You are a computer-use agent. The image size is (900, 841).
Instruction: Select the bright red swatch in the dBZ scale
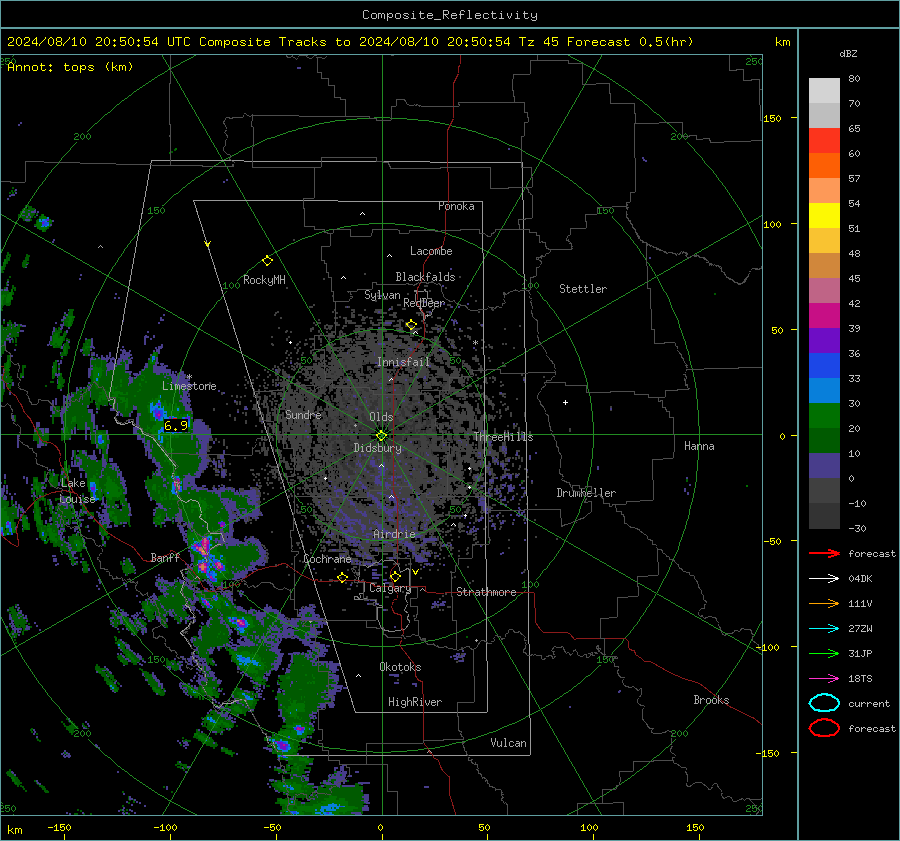(824, 140)
